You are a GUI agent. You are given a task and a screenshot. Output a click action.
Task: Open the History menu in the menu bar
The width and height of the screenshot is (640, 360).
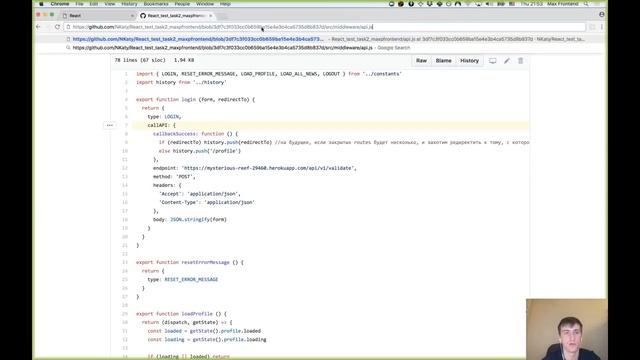click(x=129, y=4)
